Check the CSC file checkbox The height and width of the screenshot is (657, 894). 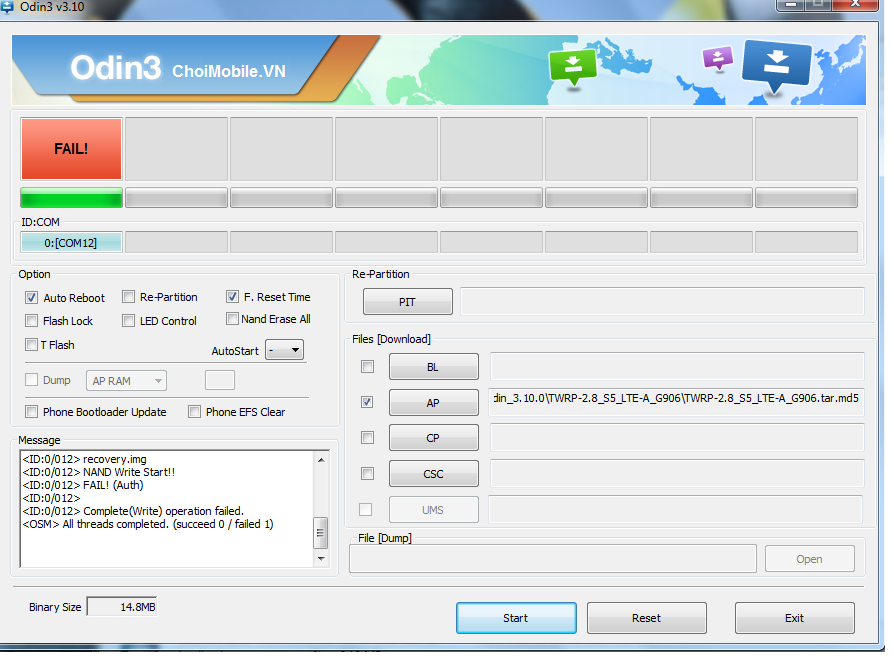[367, 473]
